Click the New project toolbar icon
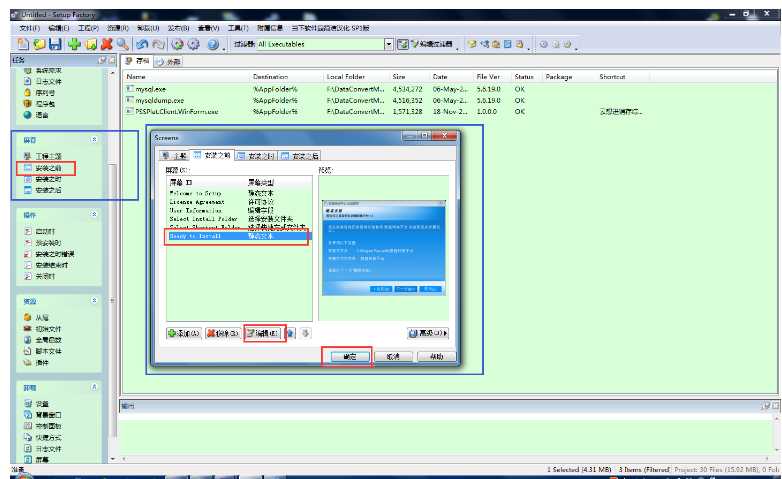 (x=23, y=44)
